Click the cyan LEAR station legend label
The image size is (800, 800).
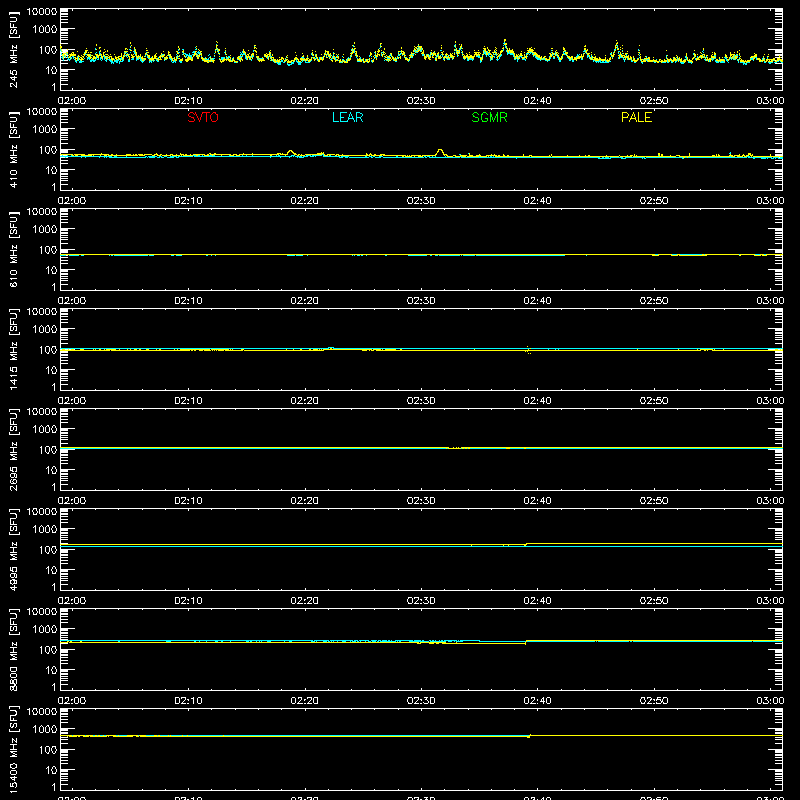pyautogui.click(x=347, y=117)
